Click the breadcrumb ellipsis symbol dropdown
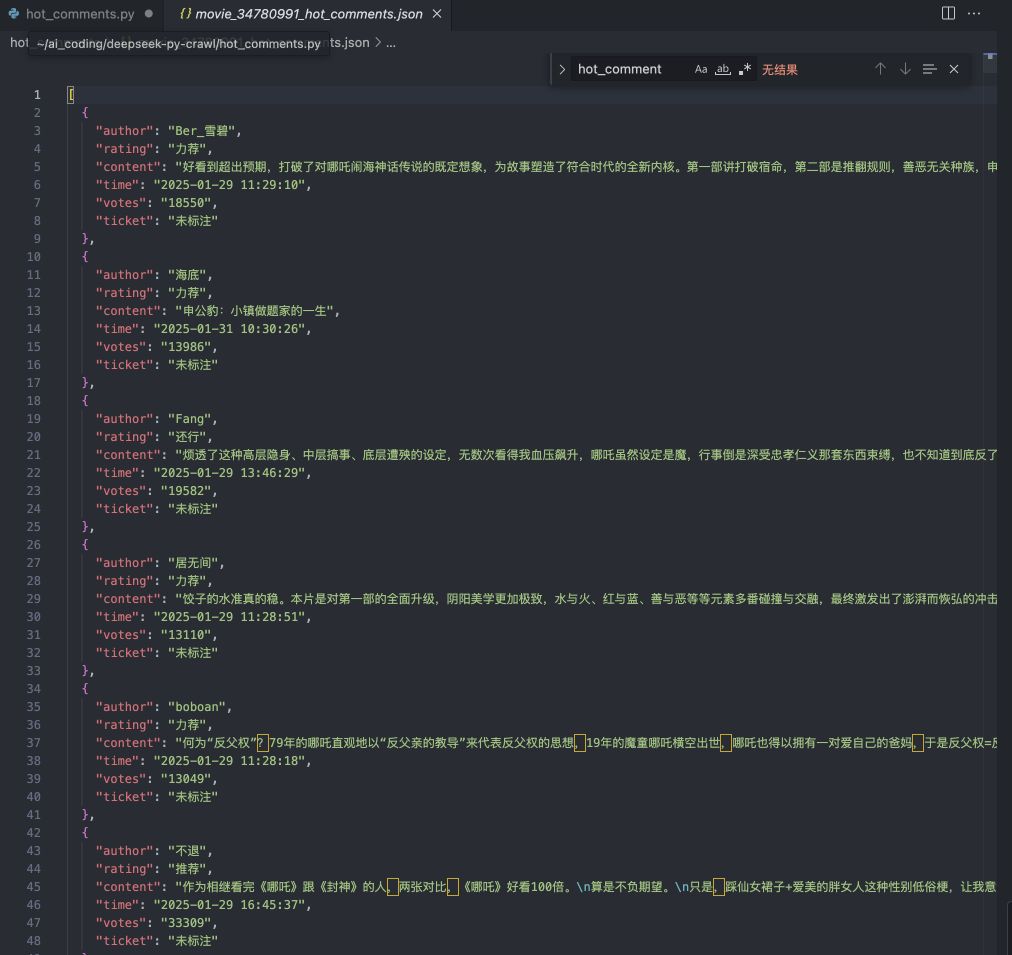 coord(391,43)
